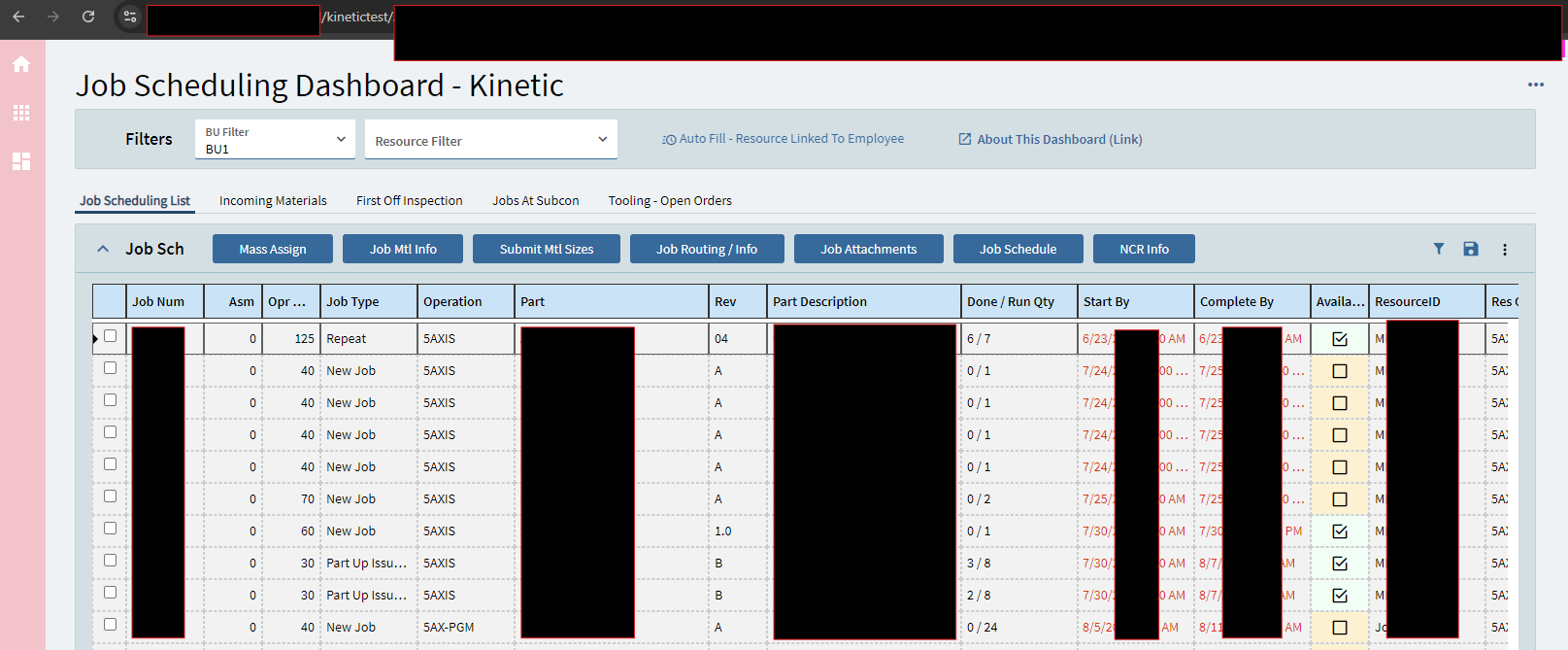Sort by Part Description column header
Viewport: 1568px width, 650px height.
coord(864,301)
